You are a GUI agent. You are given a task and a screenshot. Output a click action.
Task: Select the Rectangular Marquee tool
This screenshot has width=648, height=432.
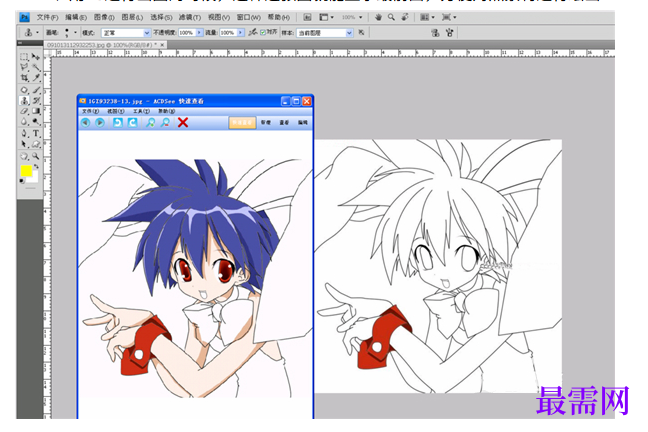pos(24,57)
